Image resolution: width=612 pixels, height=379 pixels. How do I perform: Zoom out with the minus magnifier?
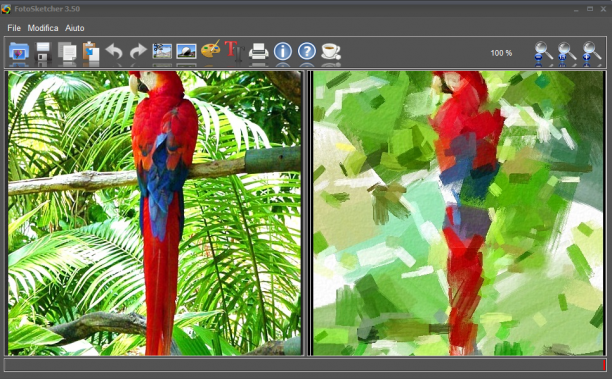tap(543, 52)
